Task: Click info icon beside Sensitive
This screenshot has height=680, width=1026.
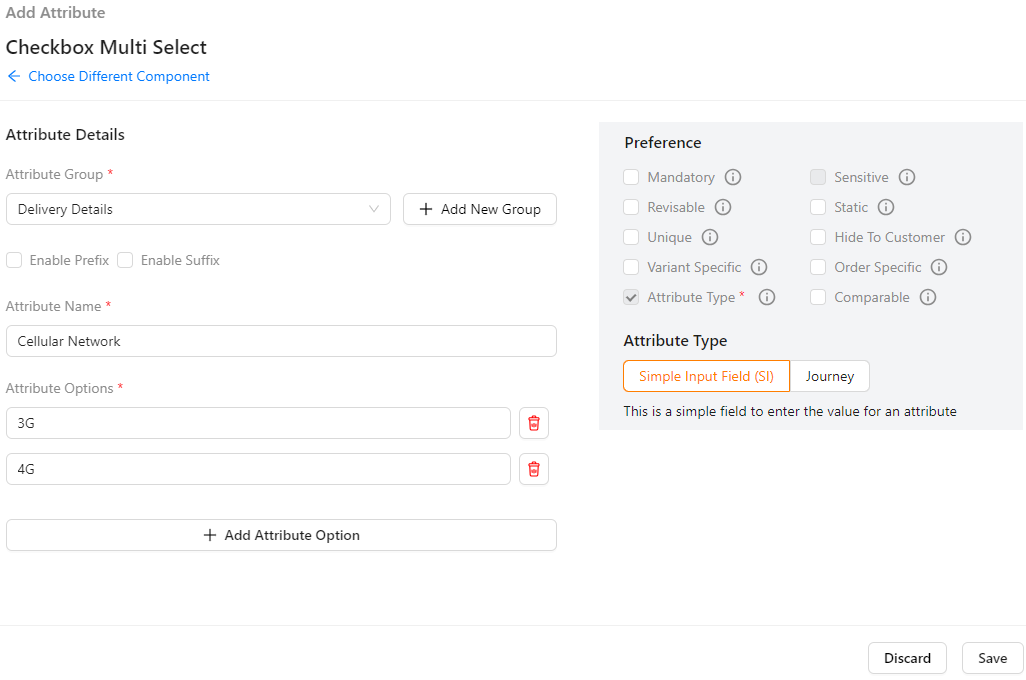Action: (907, 177)
